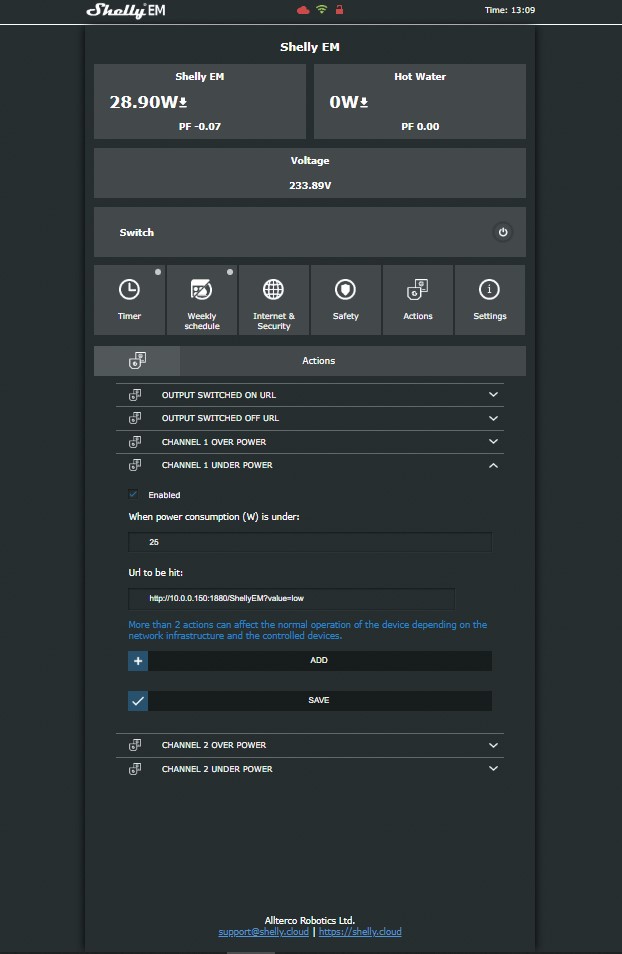Uncheck the Enabled checkbox
The image size is (622, 954).
click(x=134, y=494)
